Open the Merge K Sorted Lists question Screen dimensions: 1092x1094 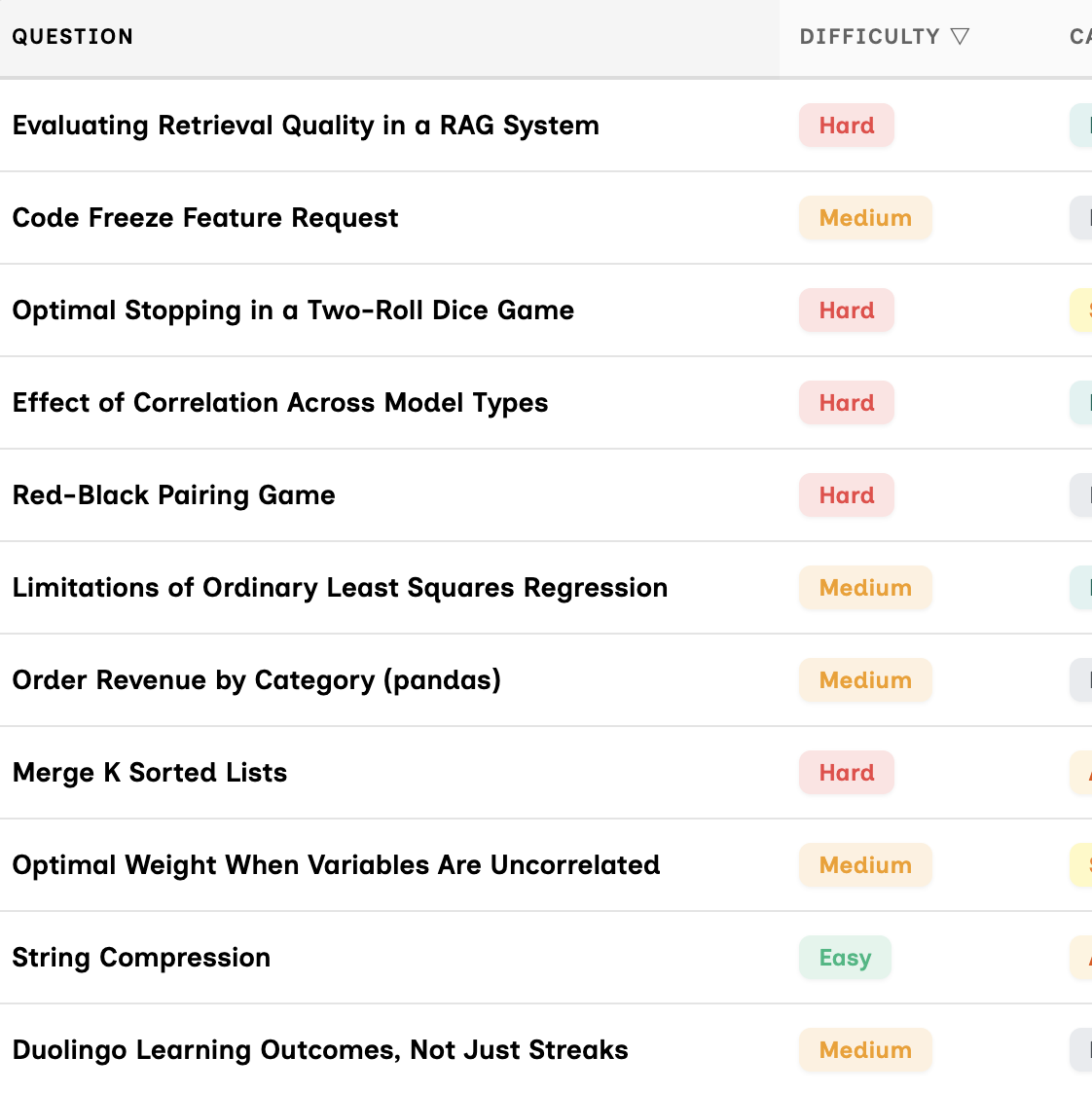click(150, 773)
